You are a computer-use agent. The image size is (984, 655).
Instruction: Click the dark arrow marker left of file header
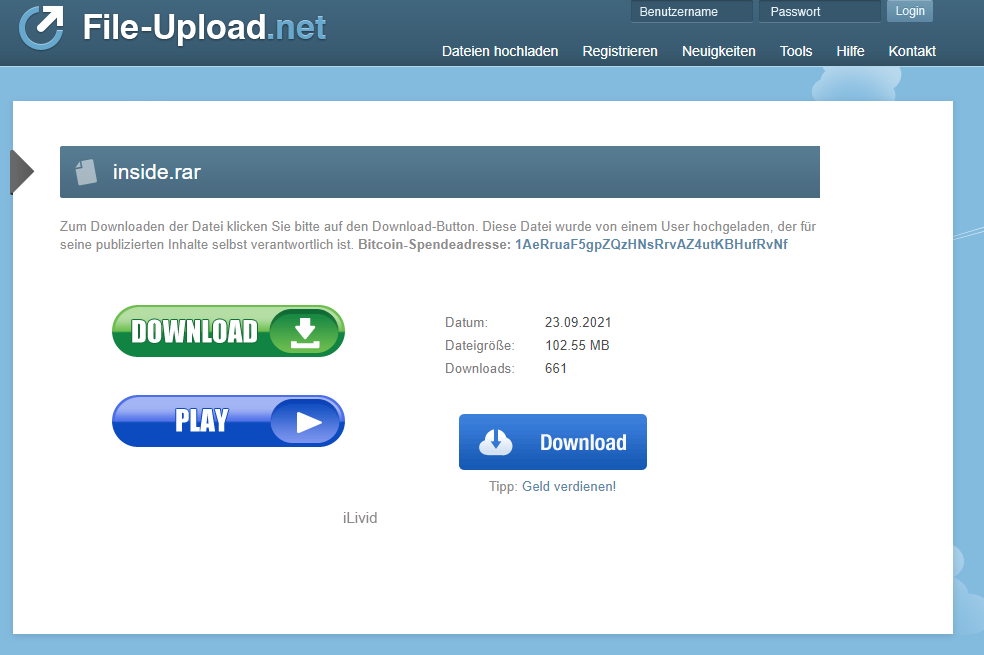click(22, 172)
